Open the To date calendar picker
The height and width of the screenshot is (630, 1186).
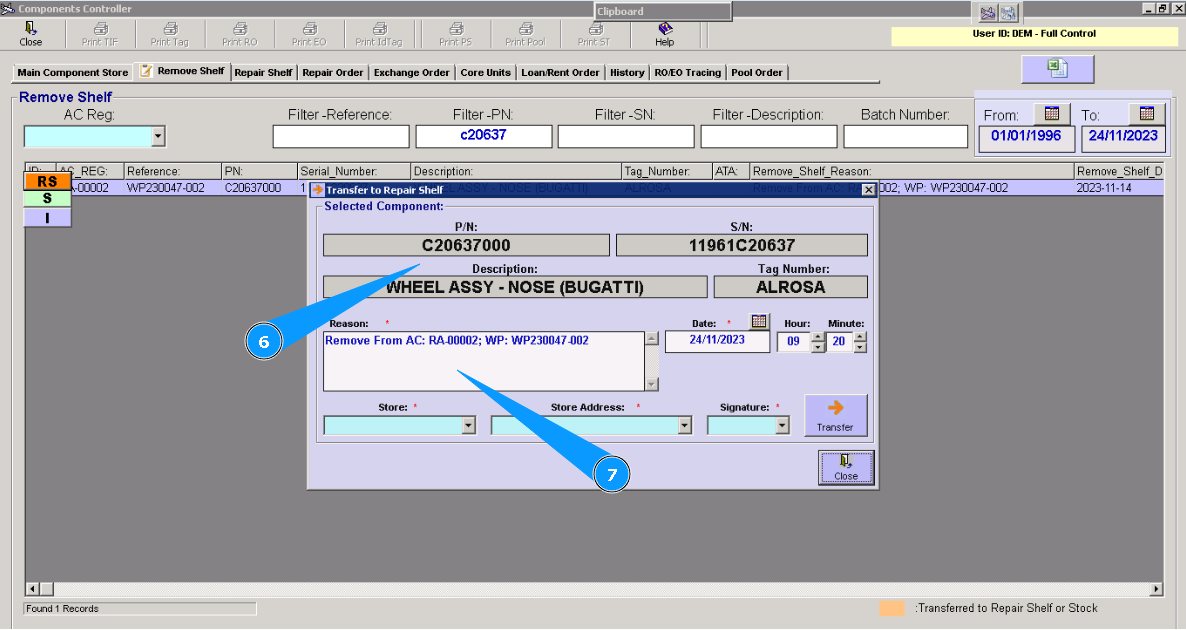pyautogui.click(x=1147, y=113)
